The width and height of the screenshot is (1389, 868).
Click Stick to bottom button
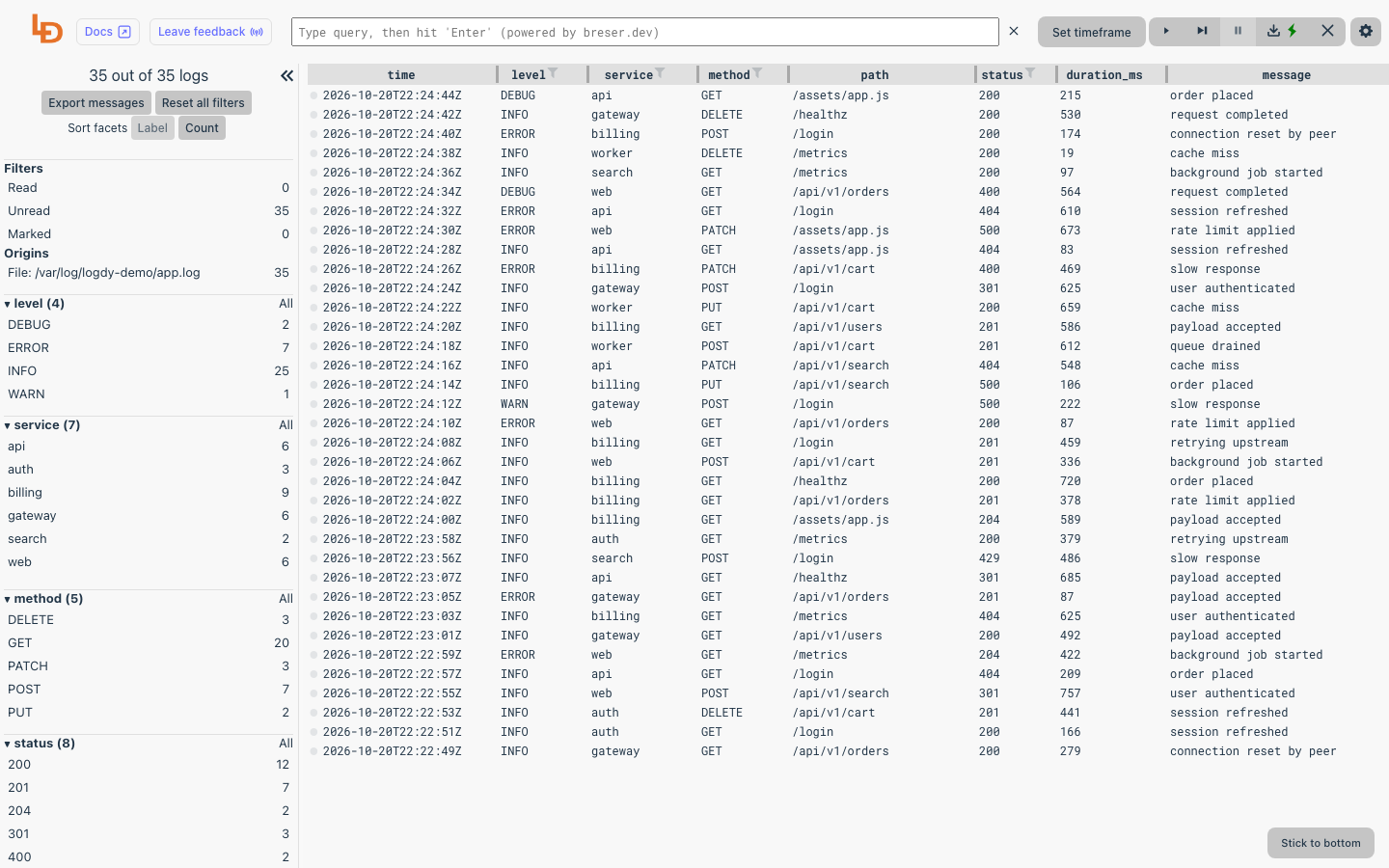coord(1321,843)
